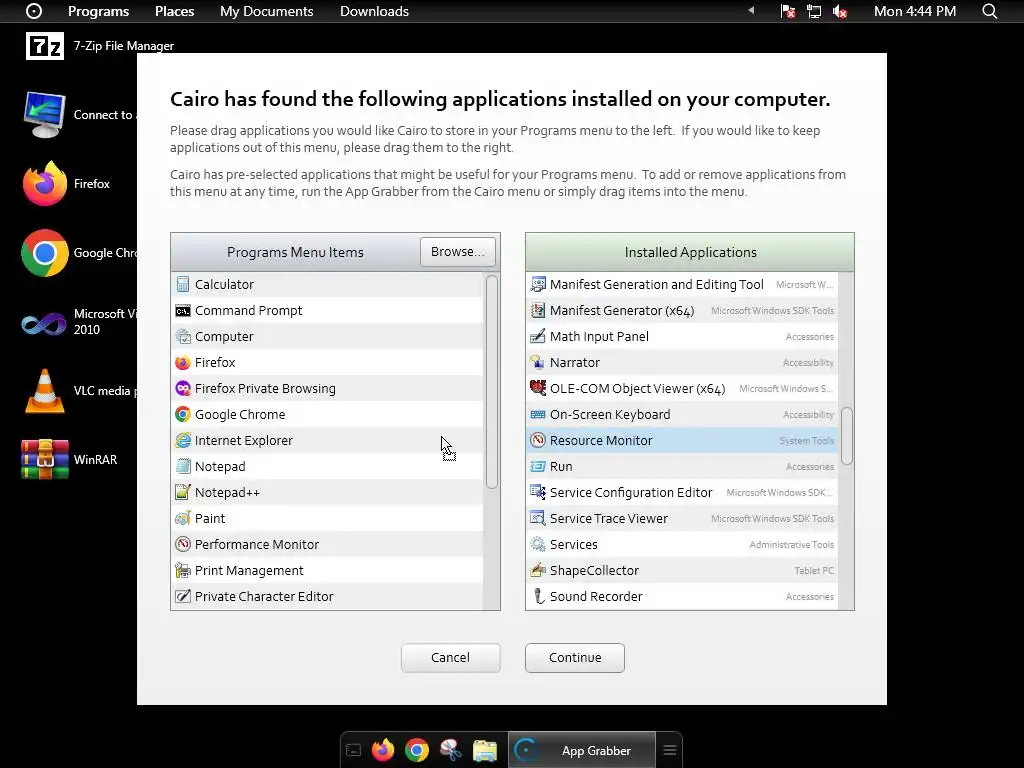Click the muted volume tray icon
Image resolution: width=1024 pixels, height=768 pixels.
840,11
